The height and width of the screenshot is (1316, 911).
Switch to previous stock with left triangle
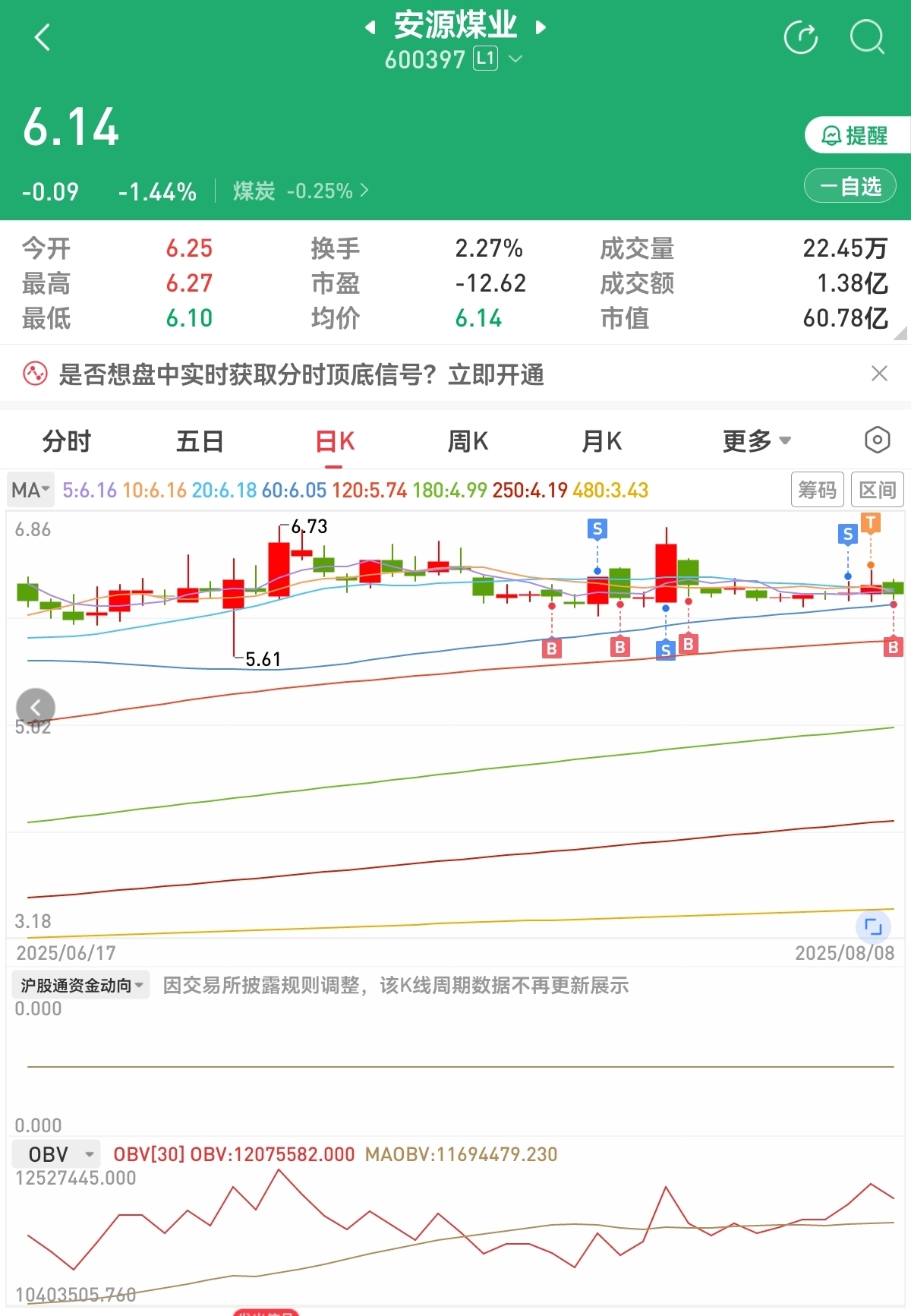tap(370, 28)
